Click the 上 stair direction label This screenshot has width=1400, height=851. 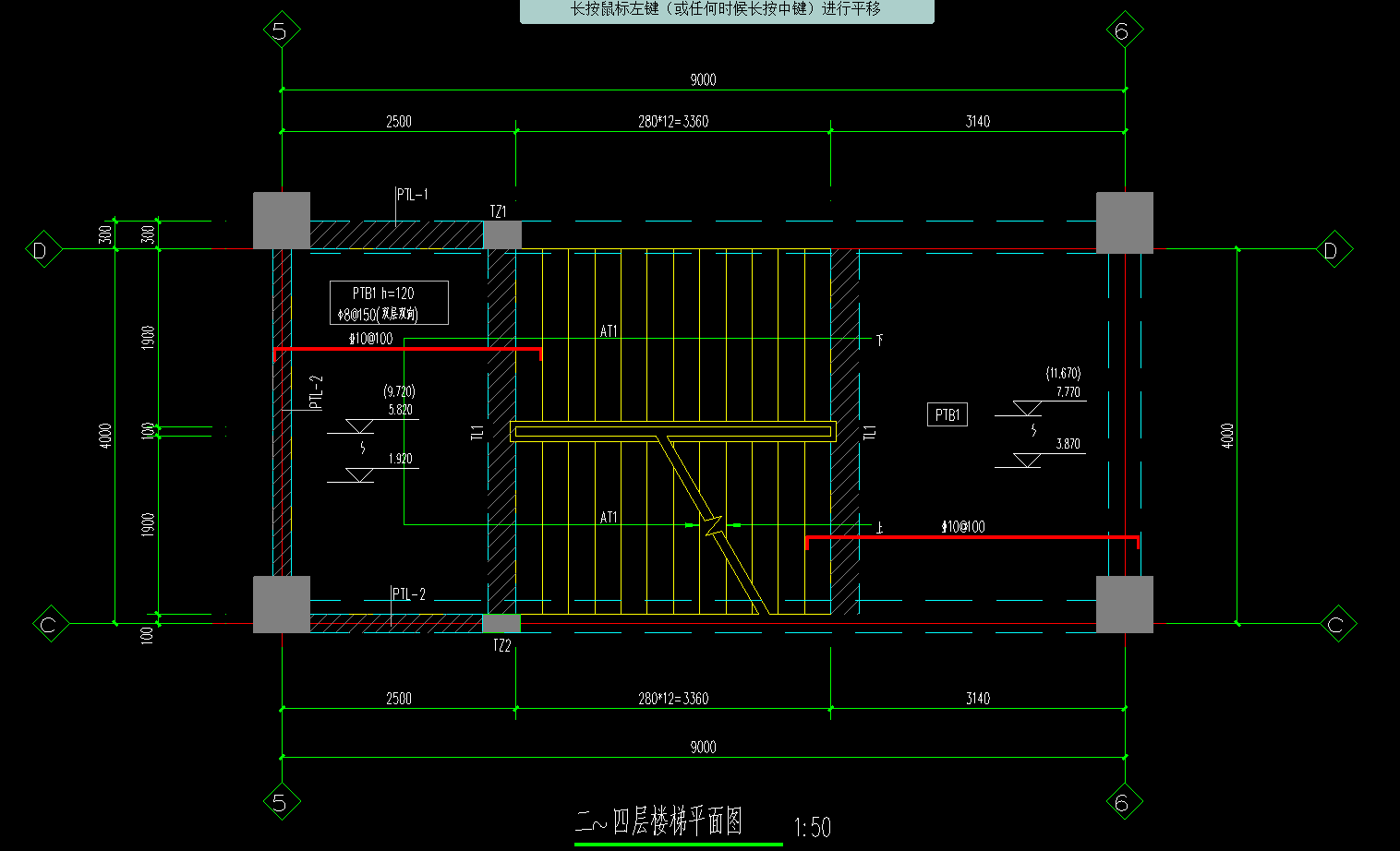pyautogui.click(x=879, y=528)
